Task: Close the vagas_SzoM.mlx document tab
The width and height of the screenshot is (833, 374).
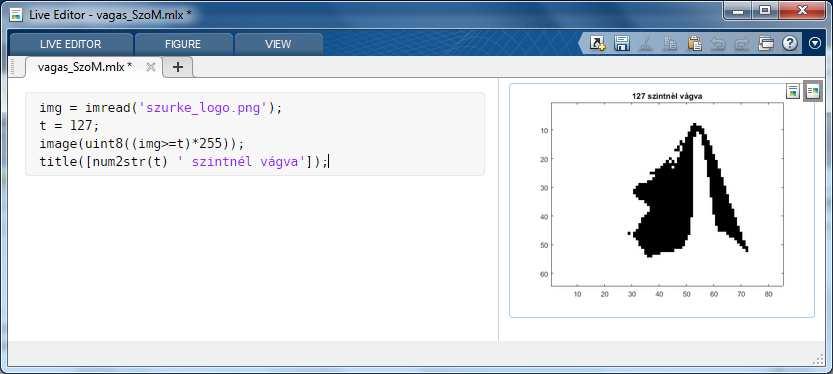Action: [151, 67]
